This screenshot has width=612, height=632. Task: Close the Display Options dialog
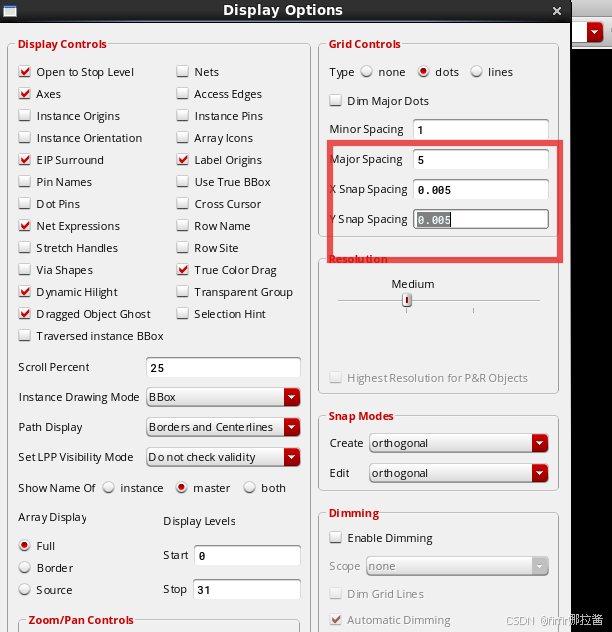click(x=557, y=11)
